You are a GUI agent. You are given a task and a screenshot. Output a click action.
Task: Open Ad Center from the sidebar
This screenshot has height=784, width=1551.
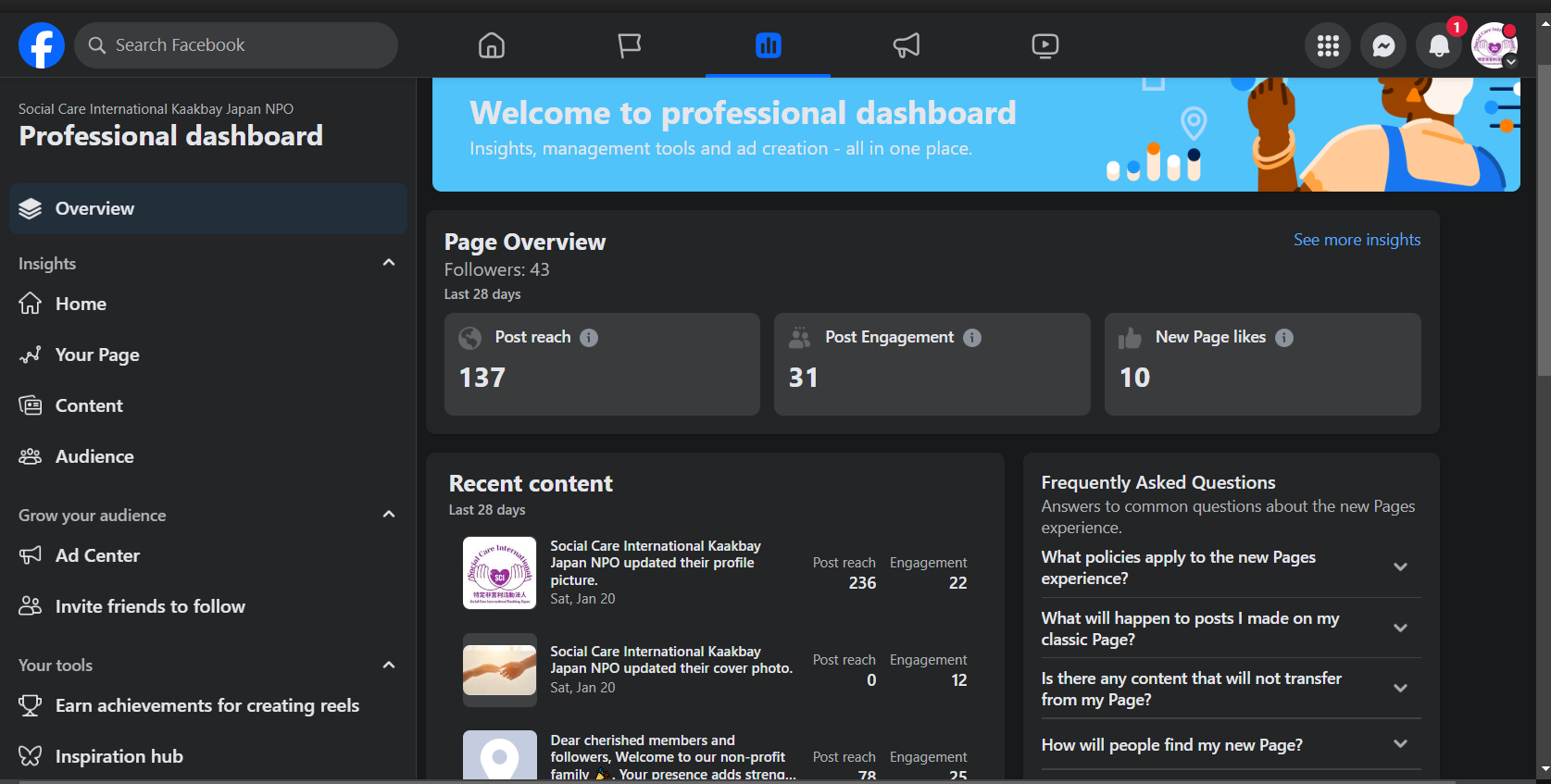tap(208, 555)
